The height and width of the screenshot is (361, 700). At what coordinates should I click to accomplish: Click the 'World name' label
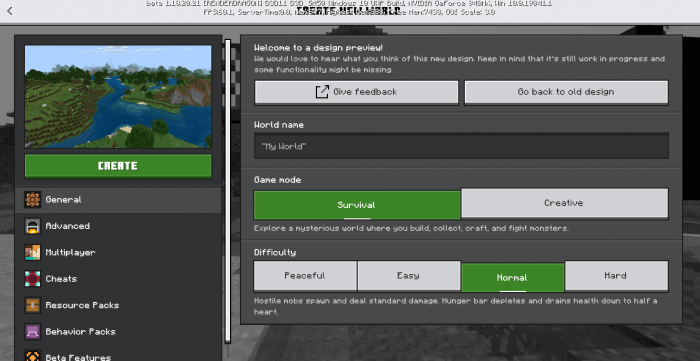click(279, 125)
